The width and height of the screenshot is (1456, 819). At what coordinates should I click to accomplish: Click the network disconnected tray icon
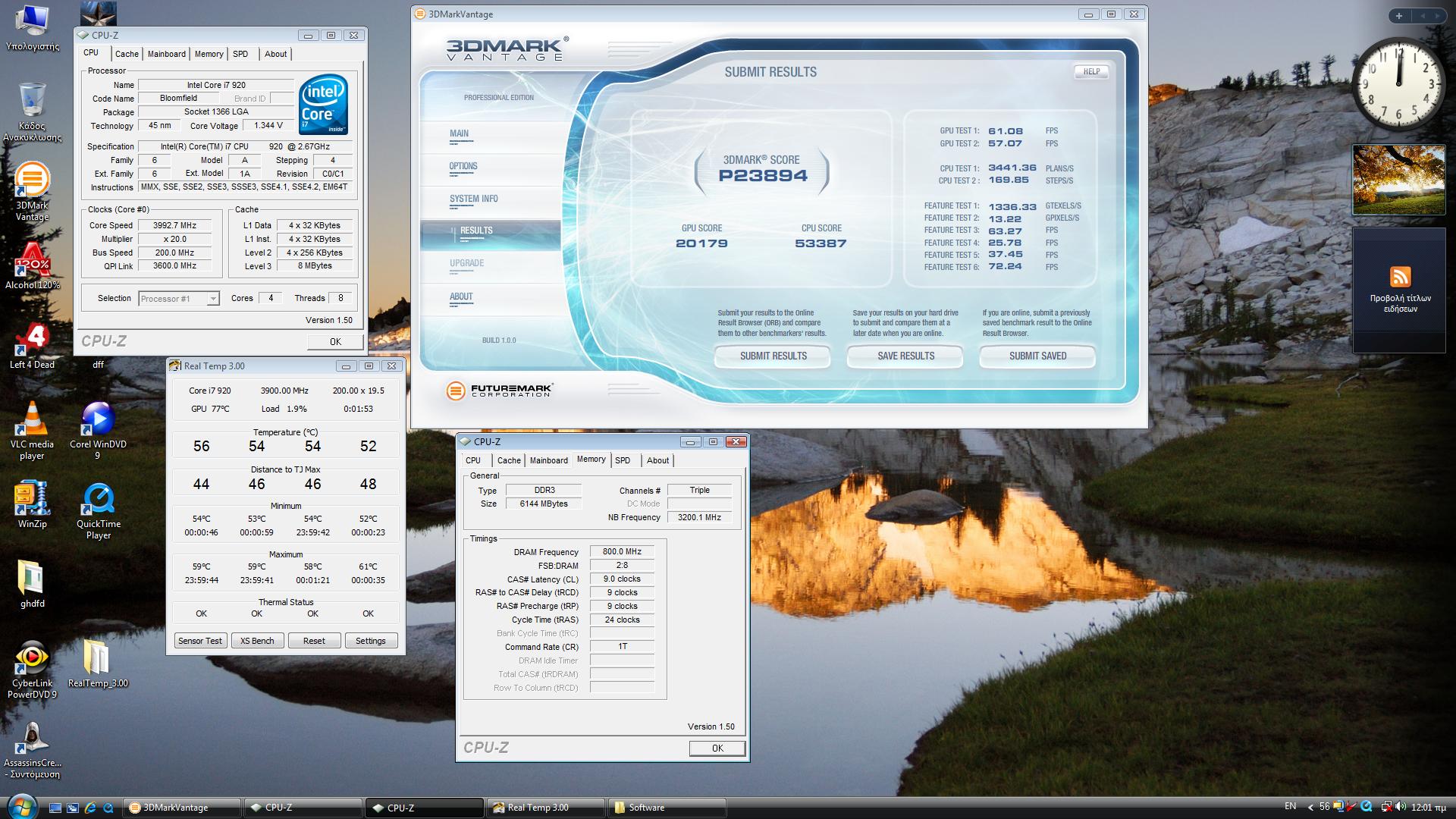[x=1385, y=807]
